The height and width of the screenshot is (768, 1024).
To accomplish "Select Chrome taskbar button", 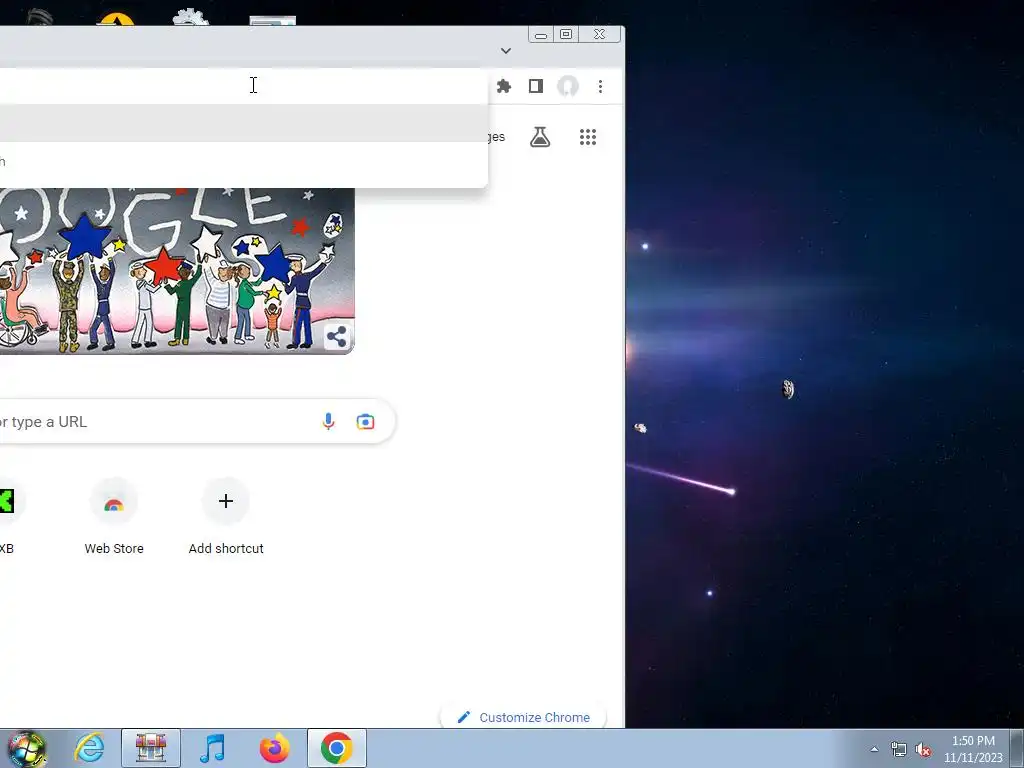I will [336, 748].
